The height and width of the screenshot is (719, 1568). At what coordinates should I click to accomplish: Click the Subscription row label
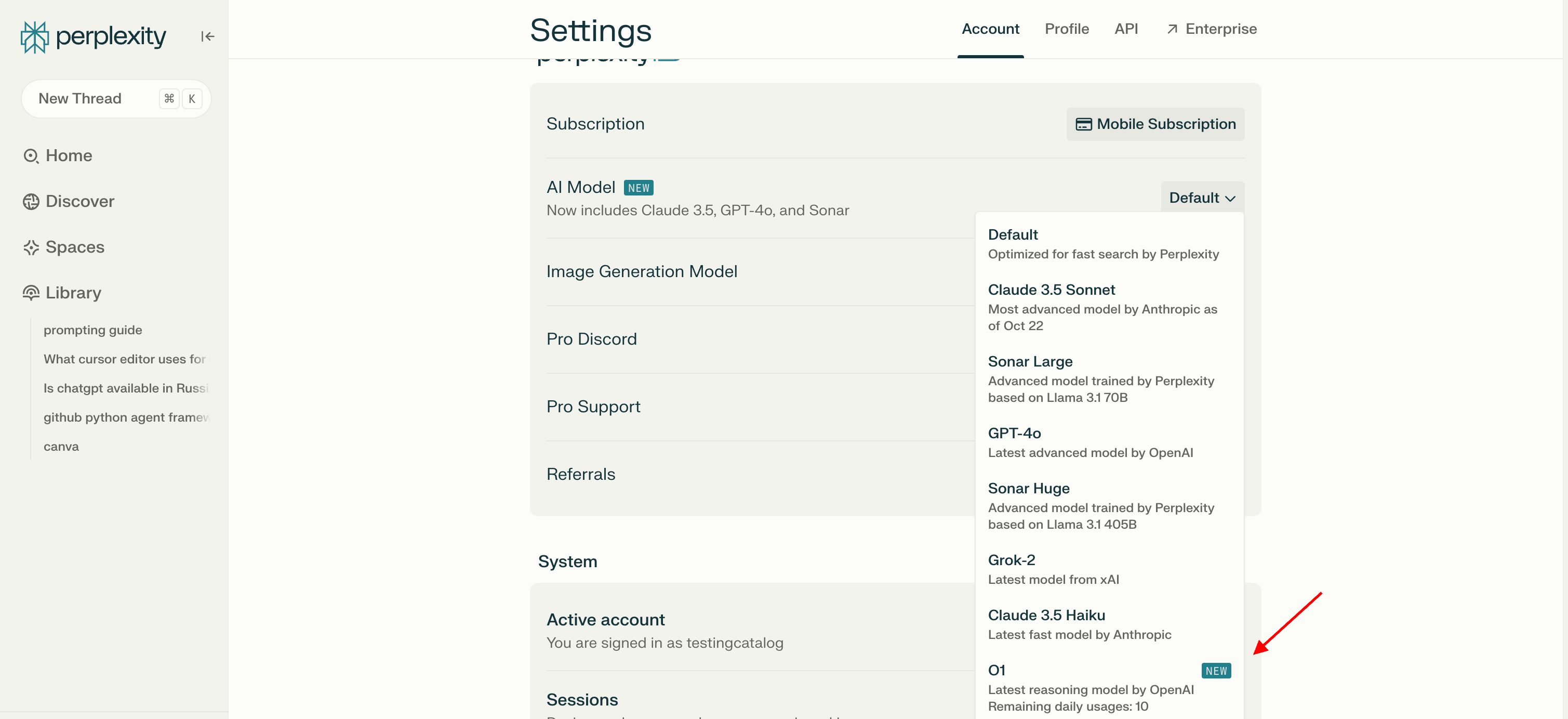point(595,124)
